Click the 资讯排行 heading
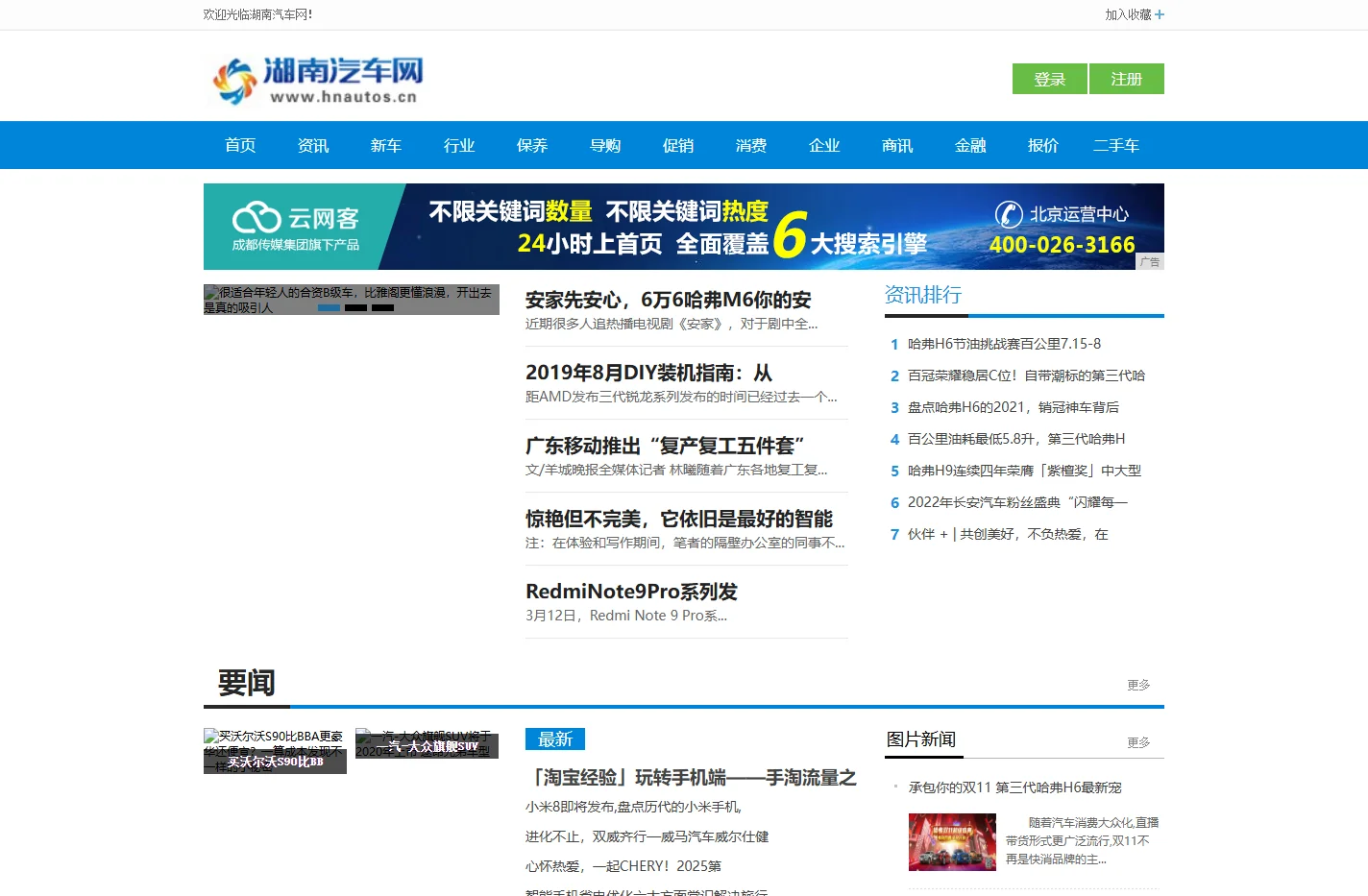The height and width of the screenshot is (896, 1368). pyautogui.click(x=923, y=295)
